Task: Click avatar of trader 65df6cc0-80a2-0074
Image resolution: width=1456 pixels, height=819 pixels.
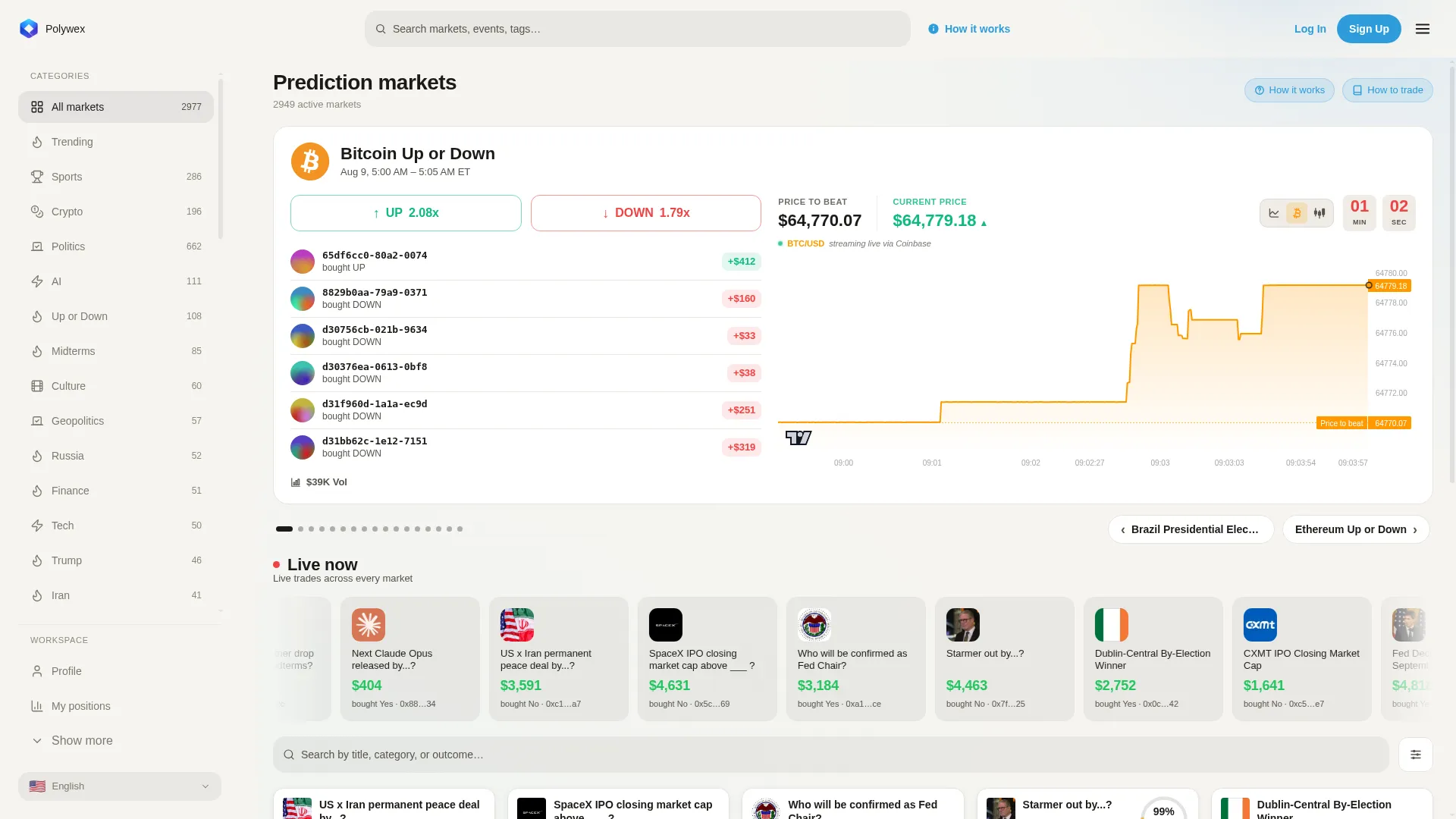Action: tap(303, 262)
